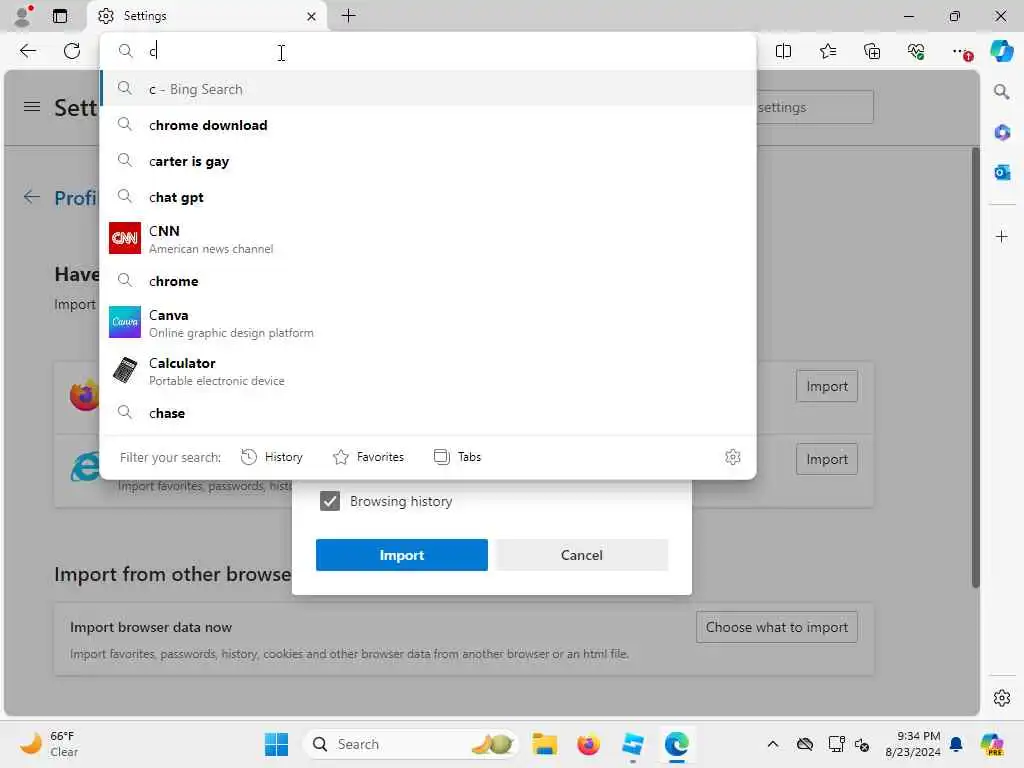
Task: Click the search settings field
Action: [814, 107]
